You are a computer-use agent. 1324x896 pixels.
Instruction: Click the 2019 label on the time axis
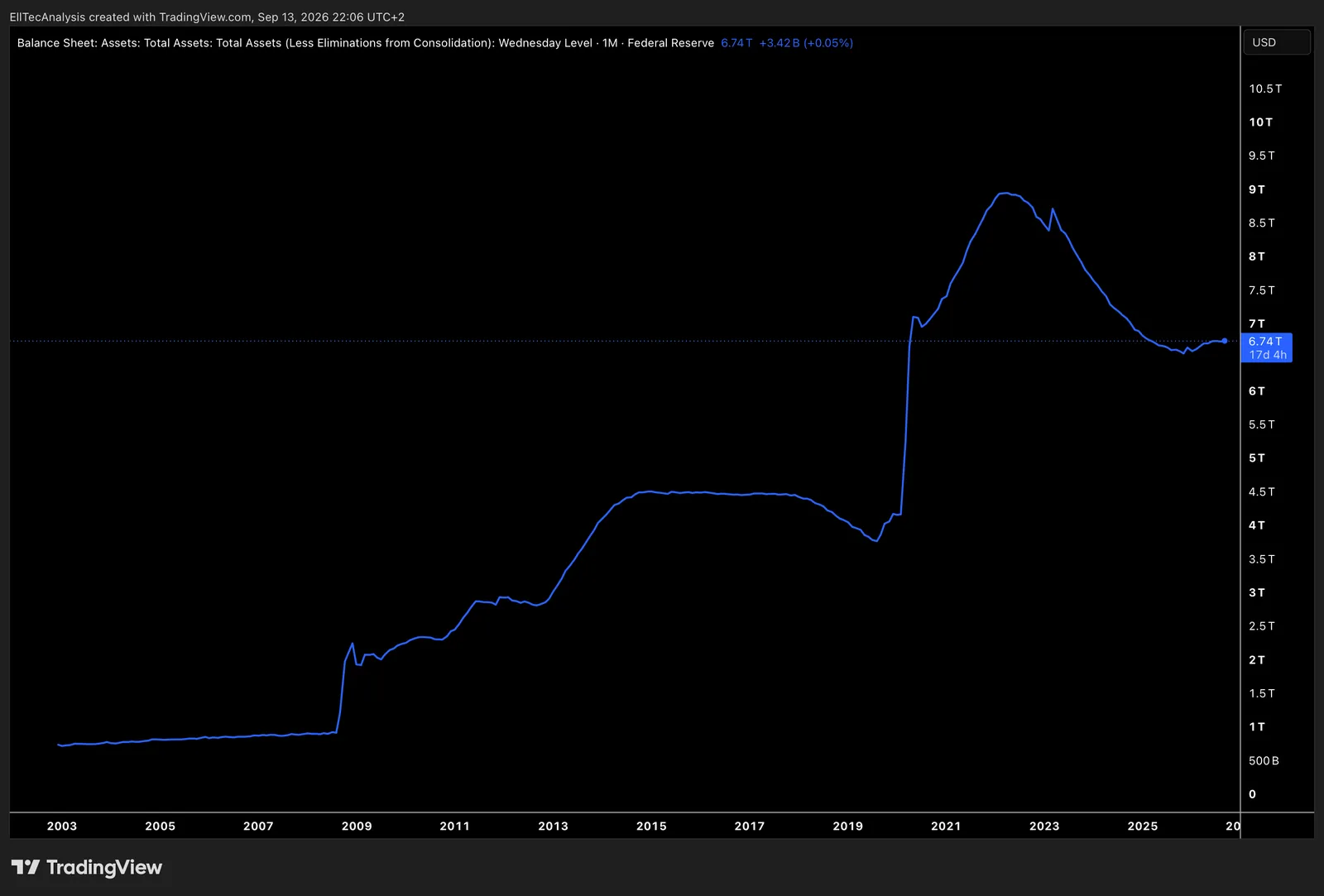tap(848, 826)
